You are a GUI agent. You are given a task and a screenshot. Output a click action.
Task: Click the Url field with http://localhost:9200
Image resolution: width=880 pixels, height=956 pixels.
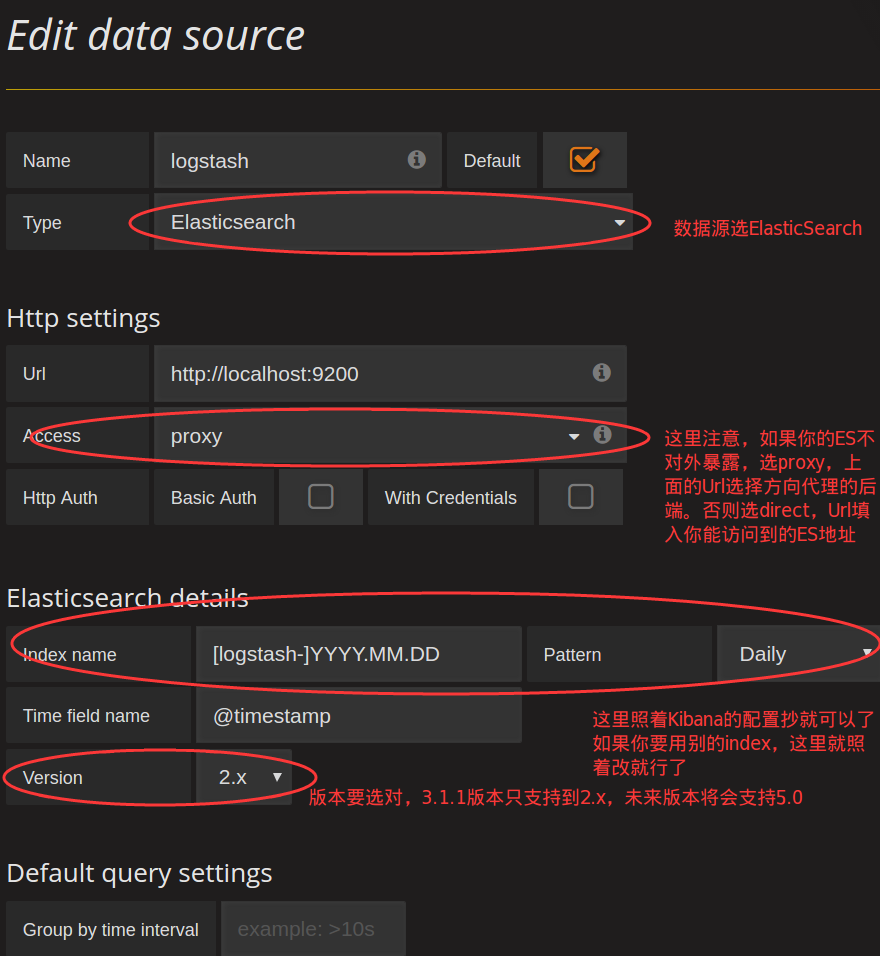click(375, 374)
